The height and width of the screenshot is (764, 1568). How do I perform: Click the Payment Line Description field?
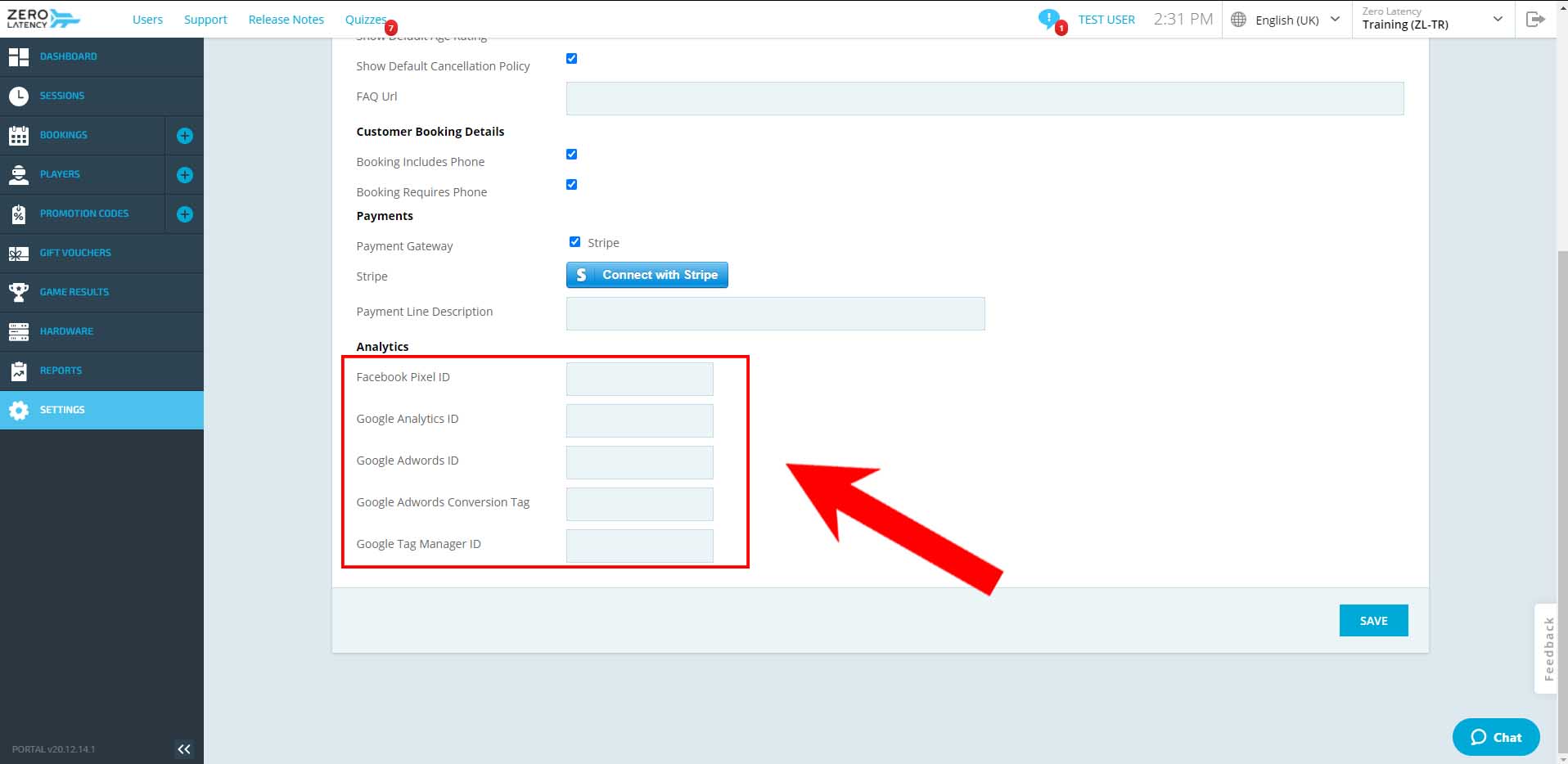(x=775, y=313)
